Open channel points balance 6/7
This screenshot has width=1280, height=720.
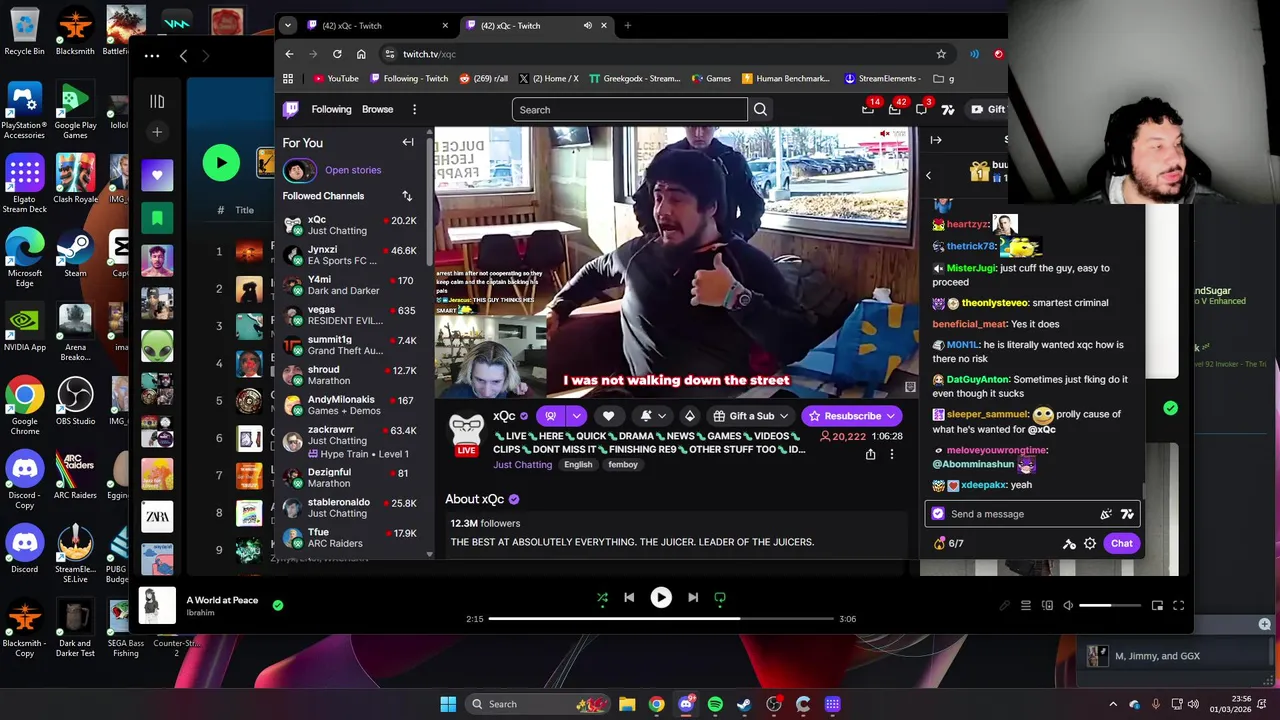(948, 544)
